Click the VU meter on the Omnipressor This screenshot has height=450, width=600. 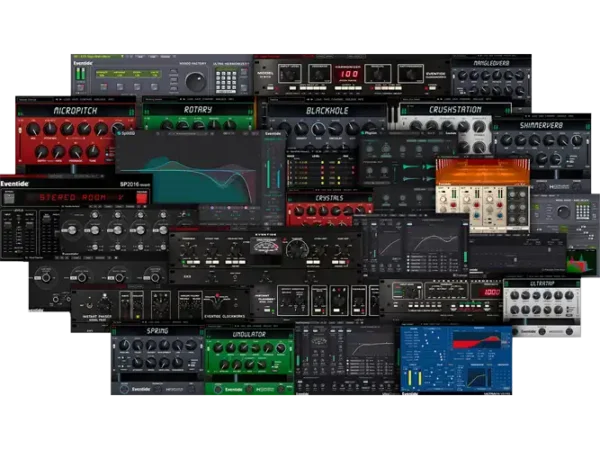tap(264, 248)
